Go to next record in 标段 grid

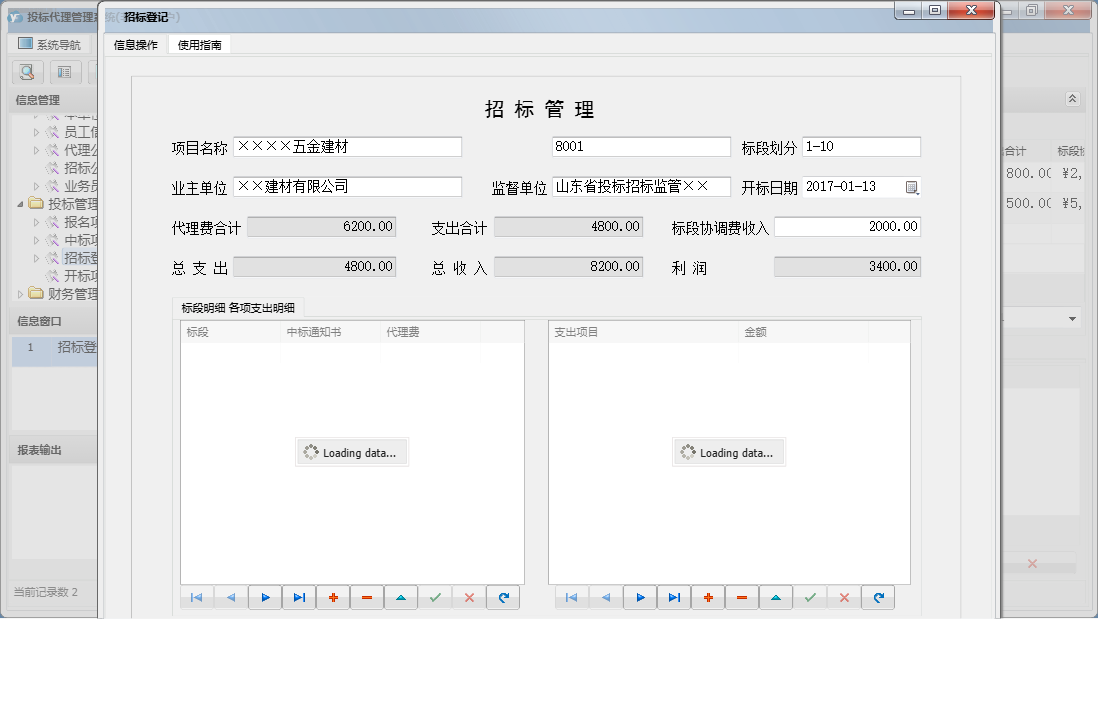(265, 598)
